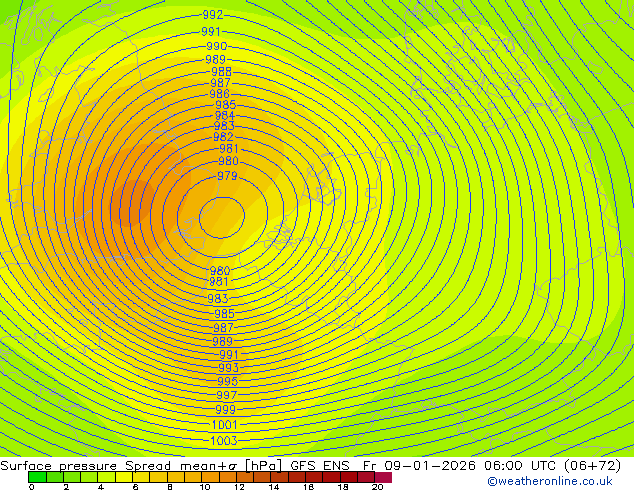Click the 992 isobar label
This screenshot has width=634, height=490.
[213, 15]
